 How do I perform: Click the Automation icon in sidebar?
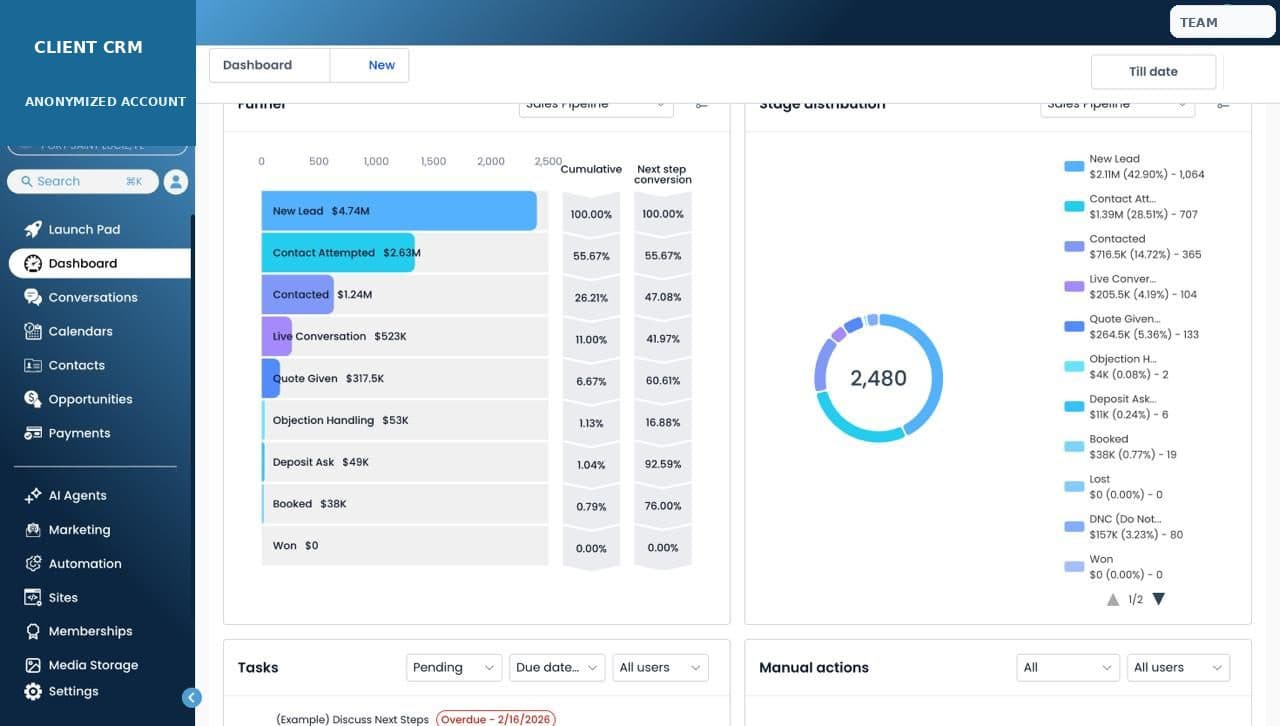tap(33, 563)
